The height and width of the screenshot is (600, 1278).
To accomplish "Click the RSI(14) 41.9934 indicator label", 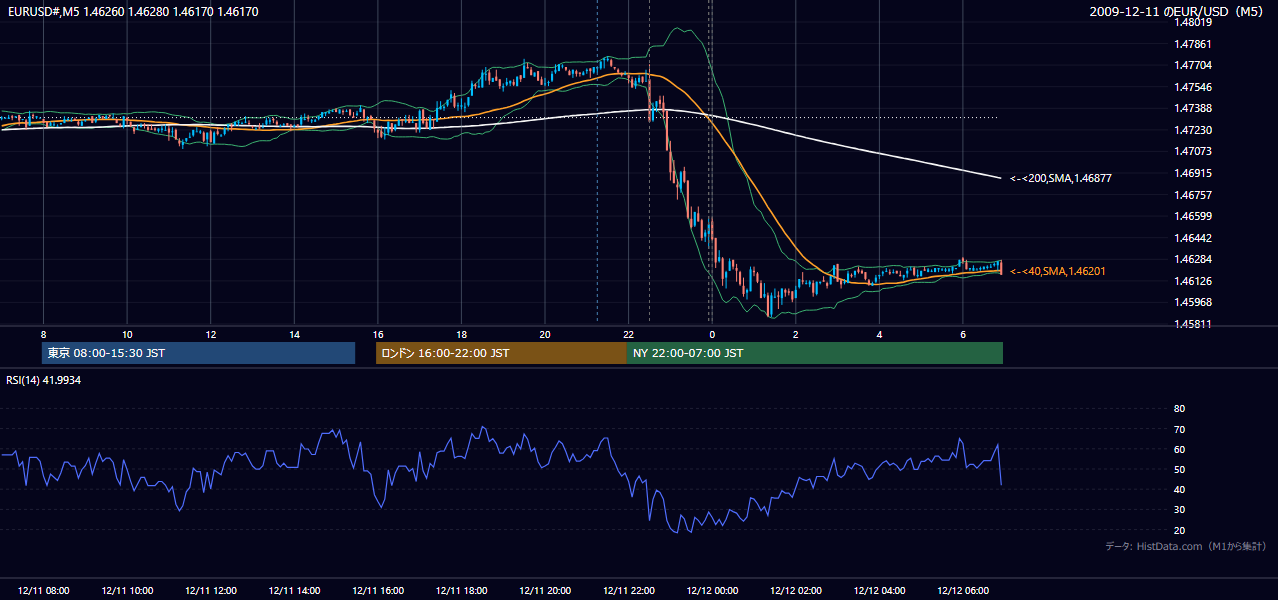I will click(44, 380).
